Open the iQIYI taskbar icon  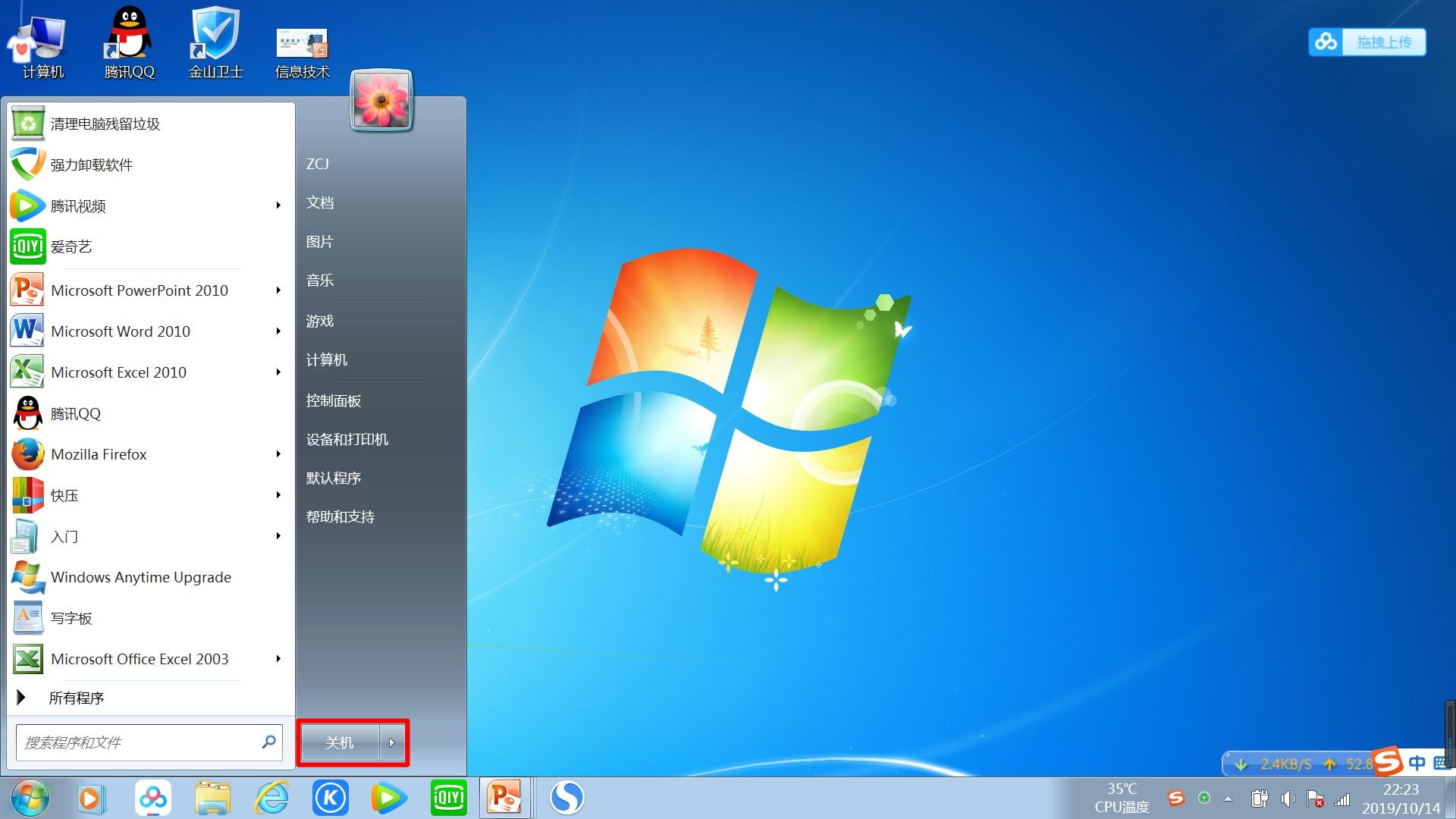coord(448,799)
